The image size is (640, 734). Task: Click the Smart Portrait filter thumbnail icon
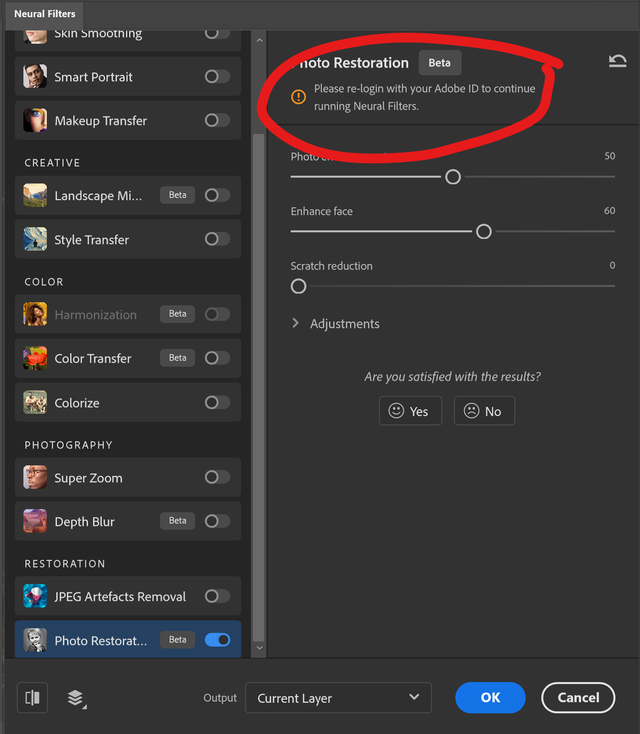click(x=35, y=76)
